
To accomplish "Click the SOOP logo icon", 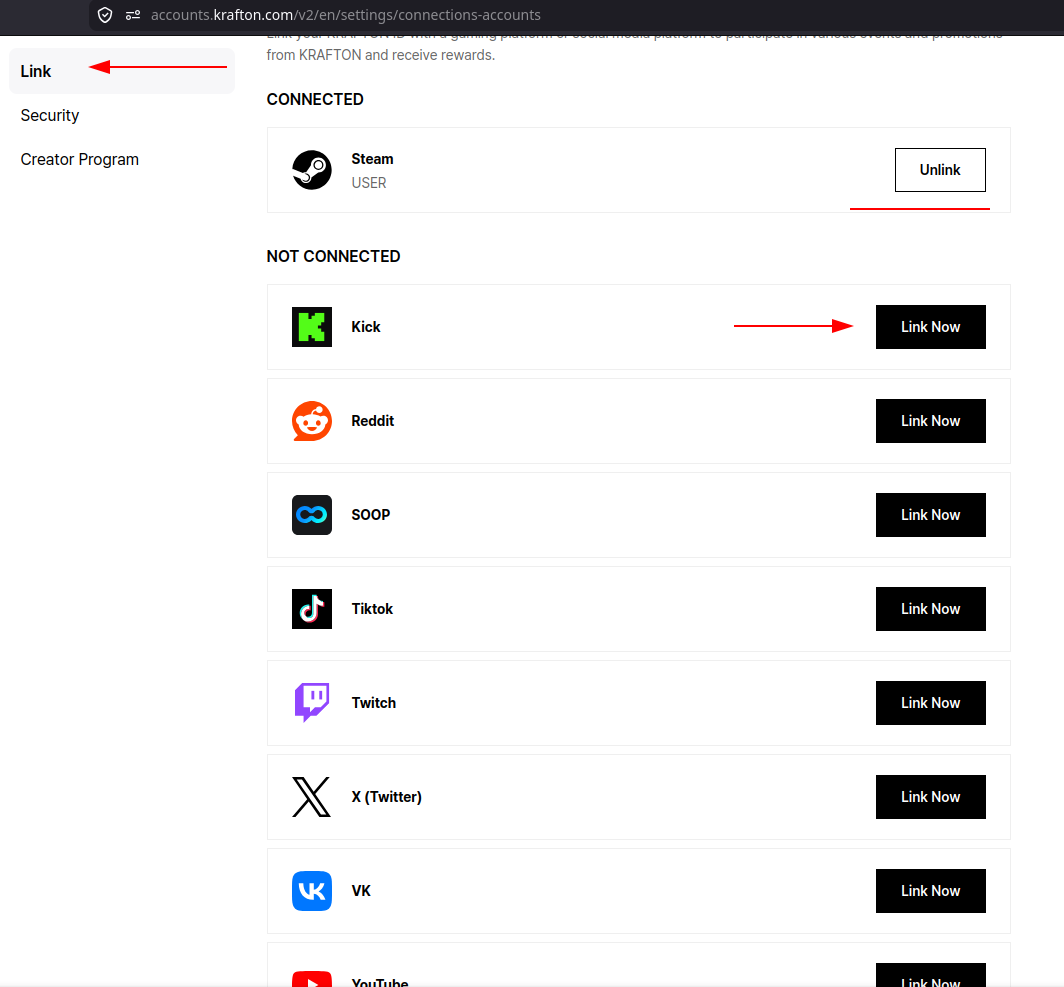I will point(311,515).
